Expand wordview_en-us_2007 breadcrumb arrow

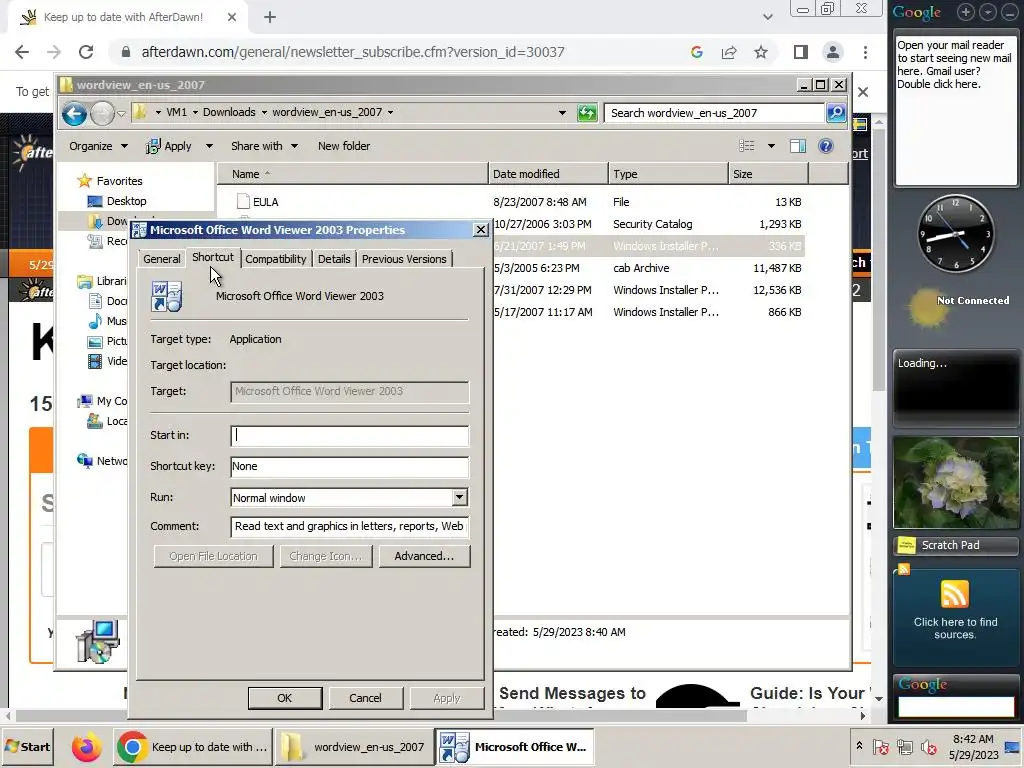(x=391, y=112)
